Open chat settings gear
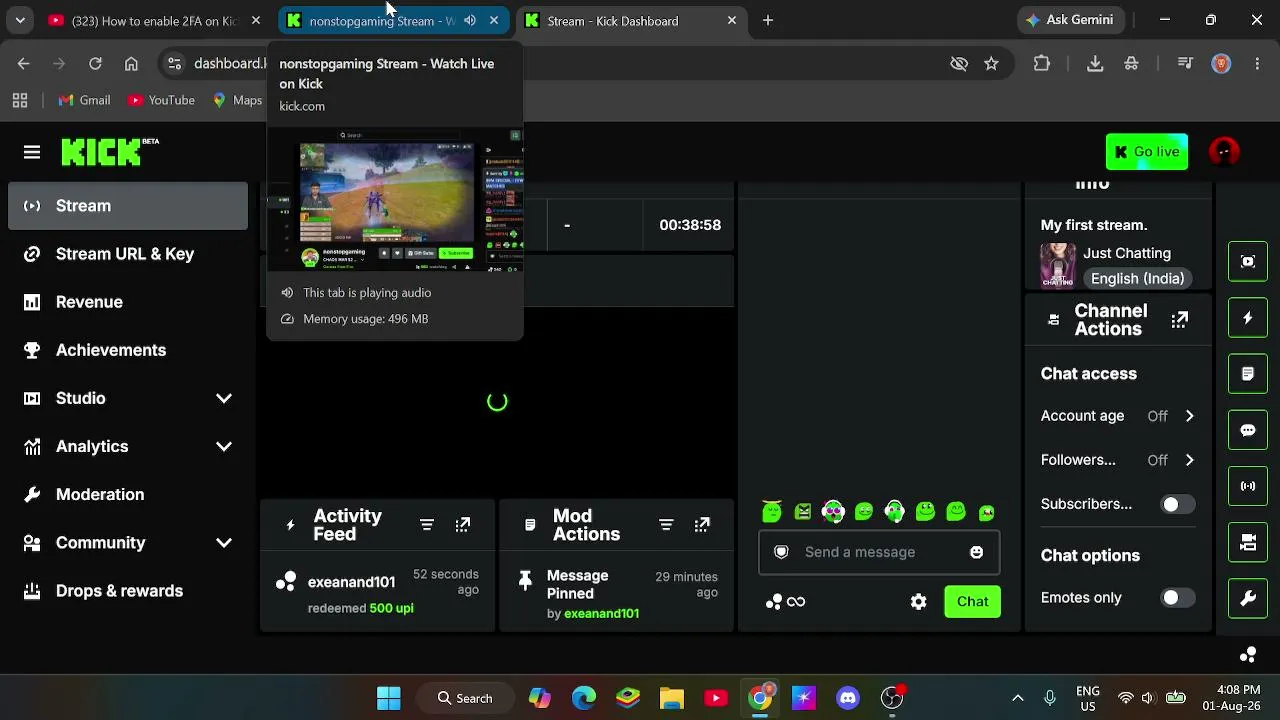Viewport: 1280px width, 720px height. coord(919,602)
